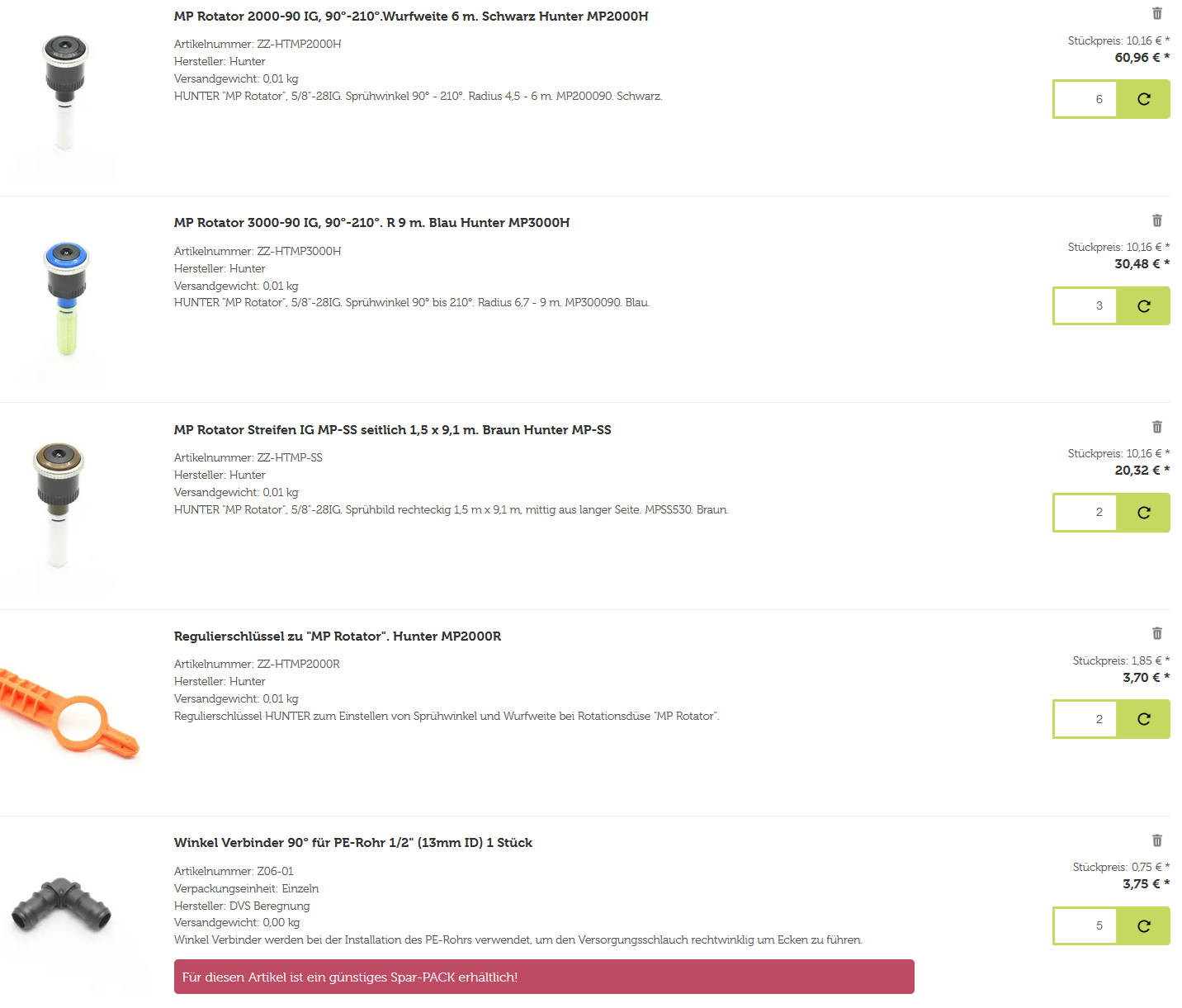
Task: Remove Winkel Verbinder using trash icon
Action: (x=1156, y=840)
